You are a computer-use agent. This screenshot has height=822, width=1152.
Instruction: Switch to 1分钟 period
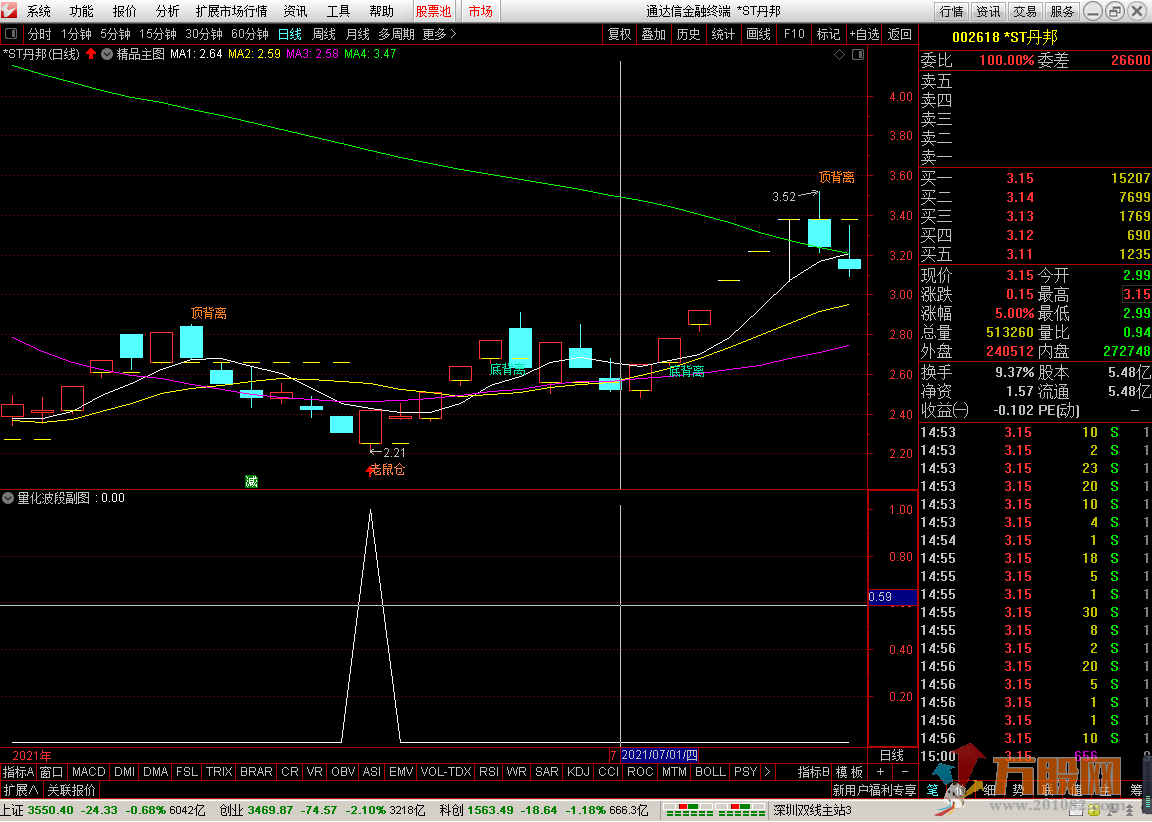pyautogui.click(x=76, y=34)
